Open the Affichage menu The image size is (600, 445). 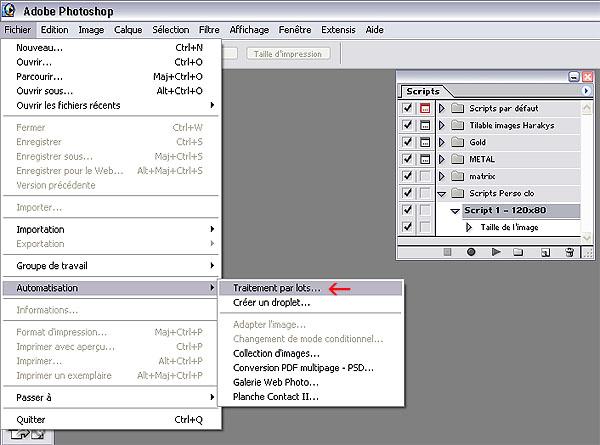(249, 30)
